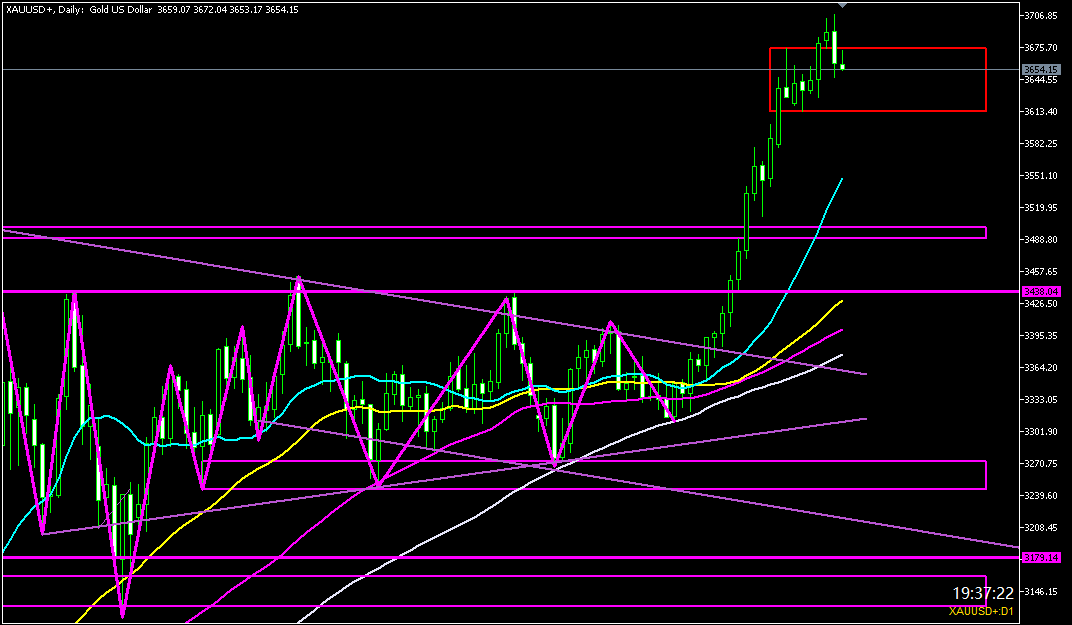
Task: Select the latest small candle at current price
Action: (x=843, y=67)
